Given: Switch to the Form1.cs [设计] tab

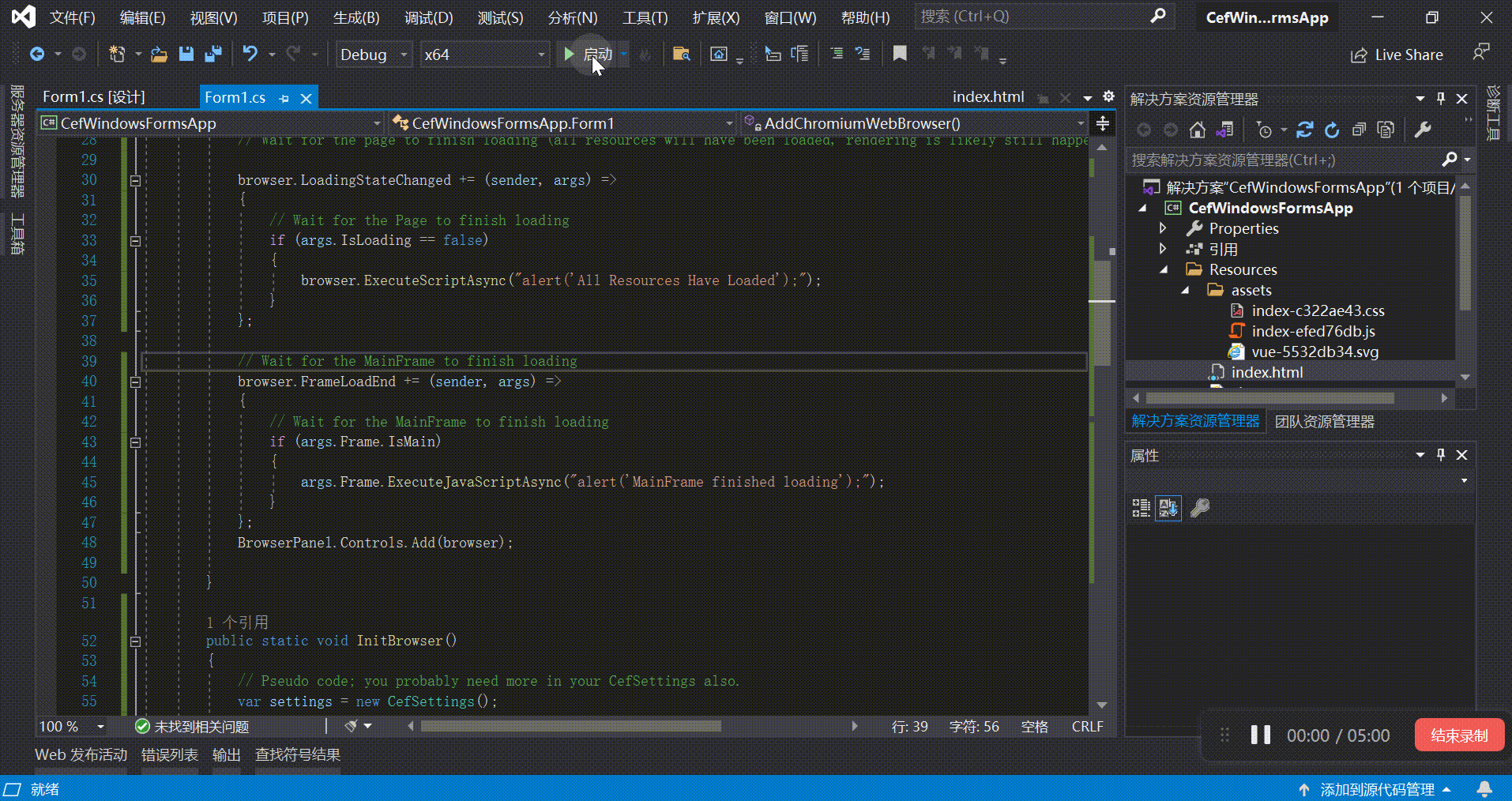Looking at the screenshot, I should tap(92, 96).
